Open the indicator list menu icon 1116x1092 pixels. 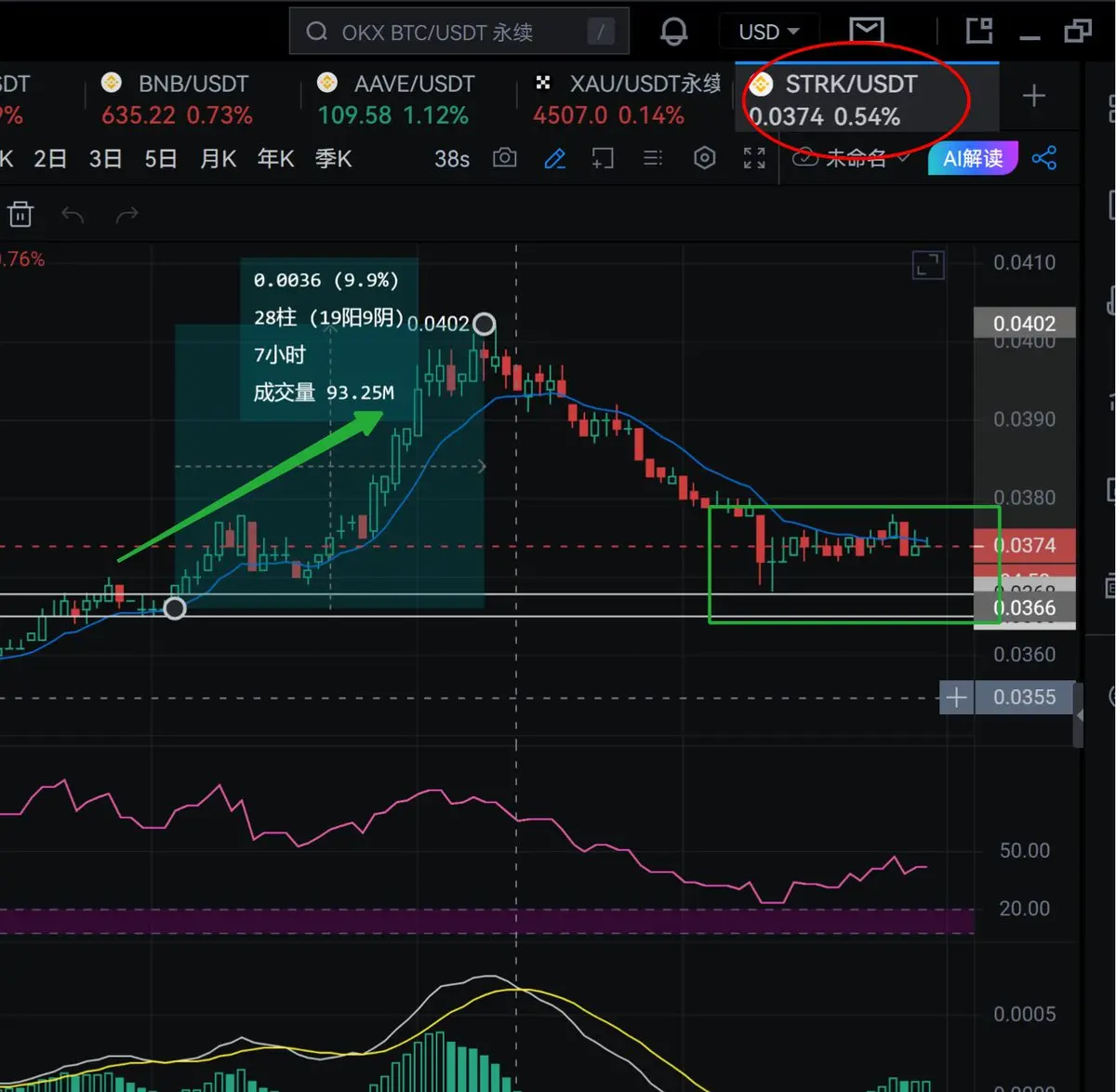click(653, 158)
